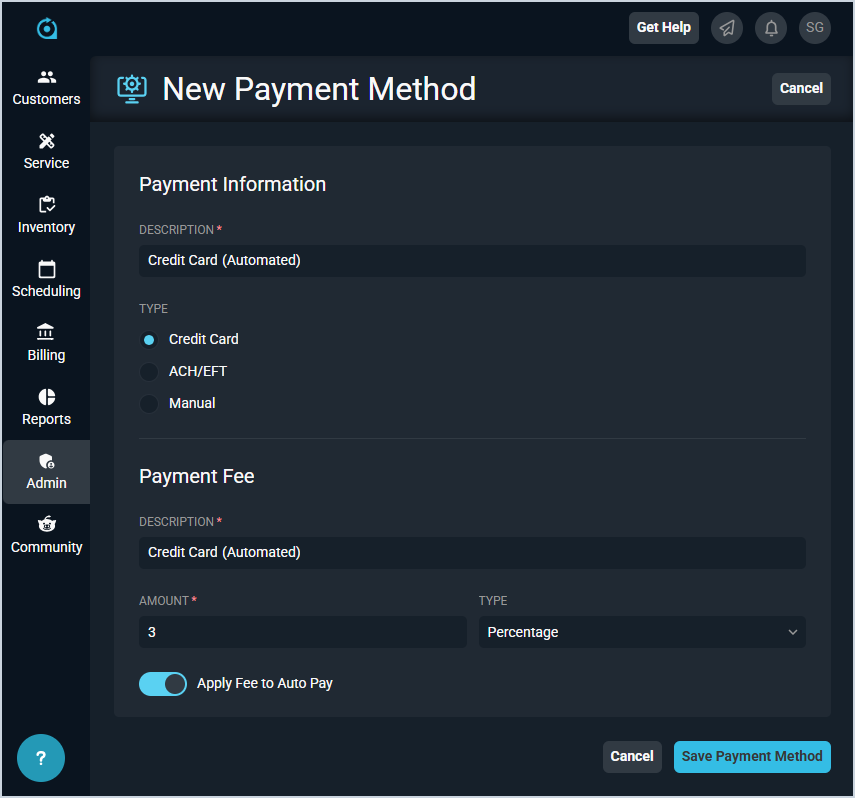Open the SG user profile avatar

pos(815,28)
